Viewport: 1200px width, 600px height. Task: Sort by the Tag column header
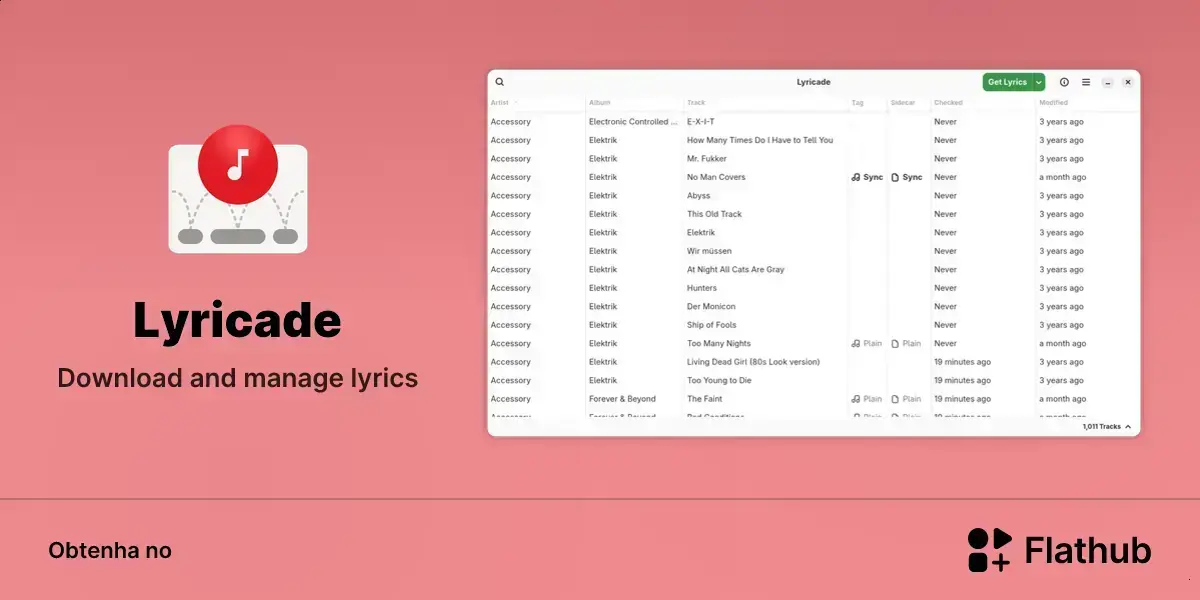tap(857, 102)
